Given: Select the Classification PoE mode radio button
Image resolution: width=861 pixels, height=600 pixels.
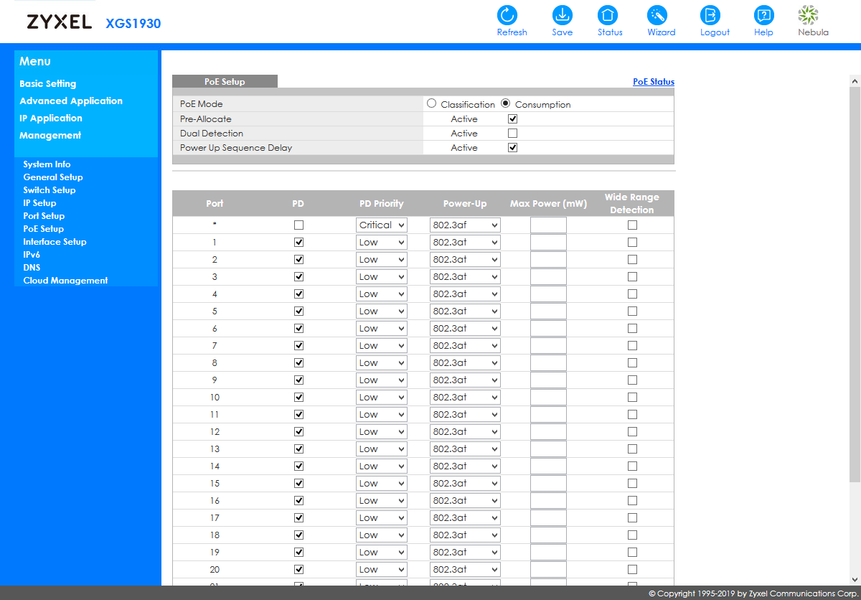Looking at the screenshot, I should tap(432, 103).
